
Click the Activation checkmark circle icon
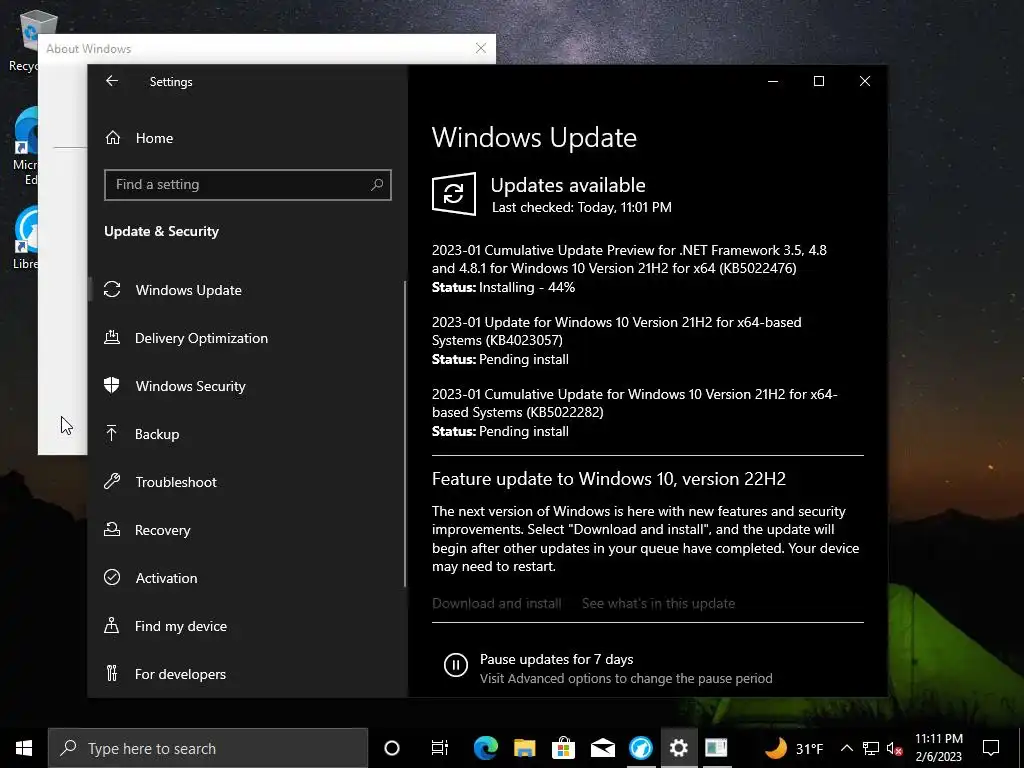click(112, 577)
